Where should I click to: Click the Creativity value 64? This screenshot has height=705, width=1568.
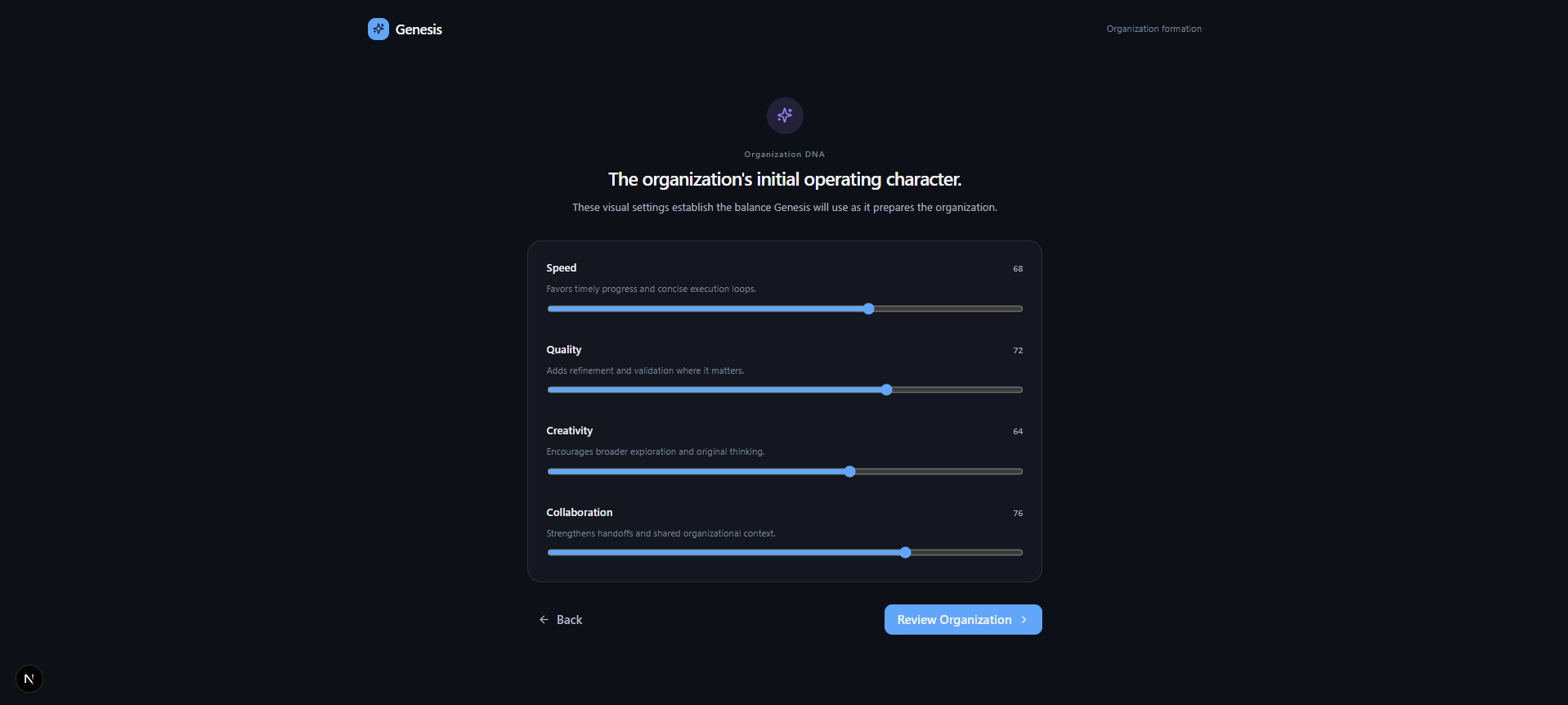click(x=1018, y=431)
